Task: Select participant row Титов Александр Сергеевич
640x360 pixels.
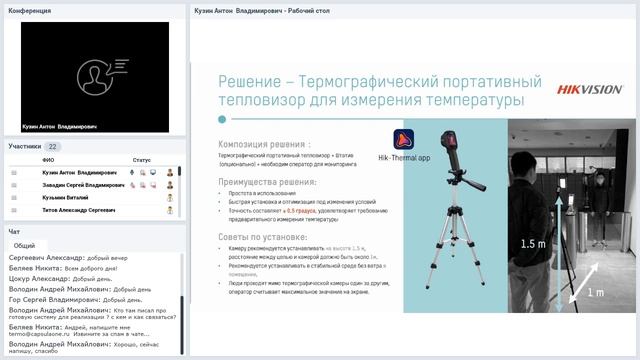Action: 94,211
